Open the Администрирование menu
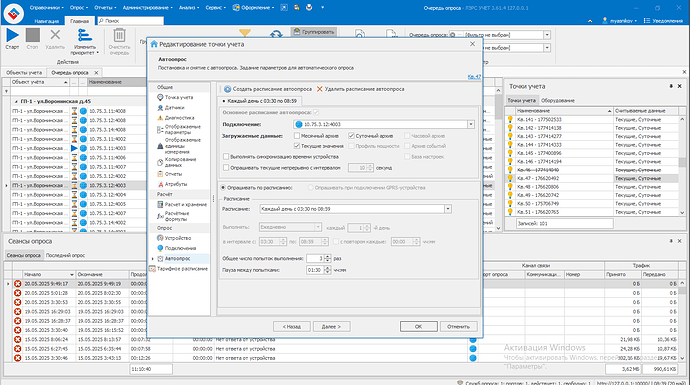The height and width of the screenshot is (385, 690). [x=147, y=7]
